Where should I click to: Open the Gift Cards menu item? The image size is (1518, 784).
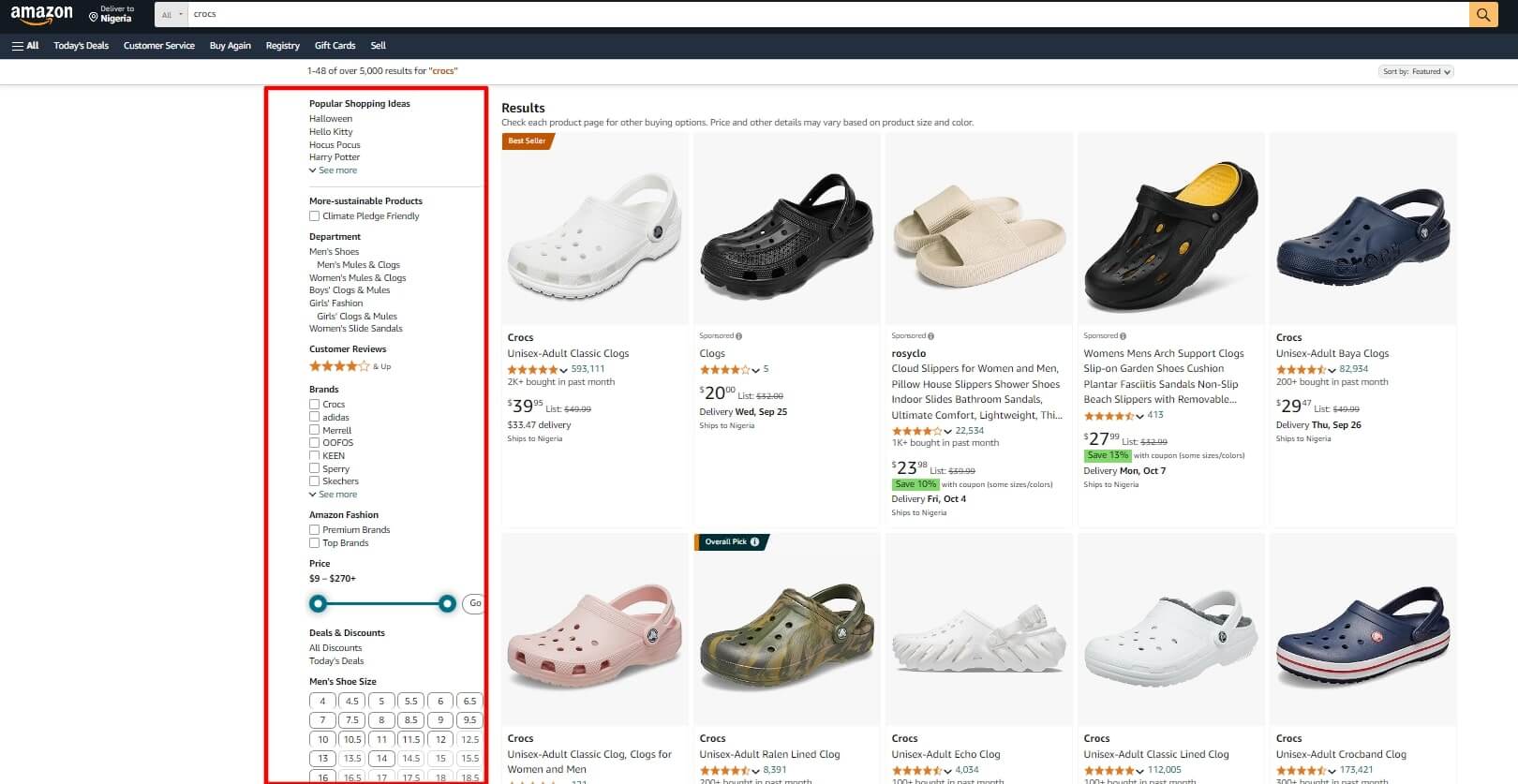(x=335, y=45)
